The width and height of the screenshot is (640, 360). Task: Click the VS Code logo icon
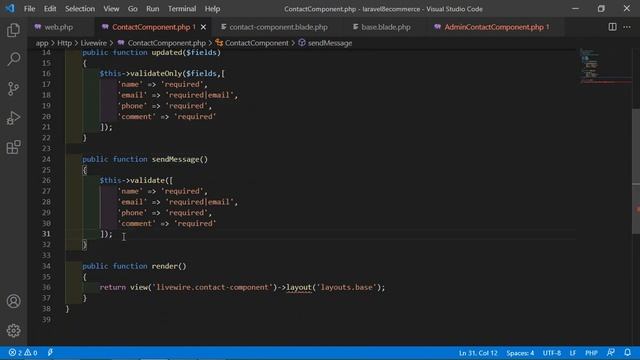pos(10,9)
